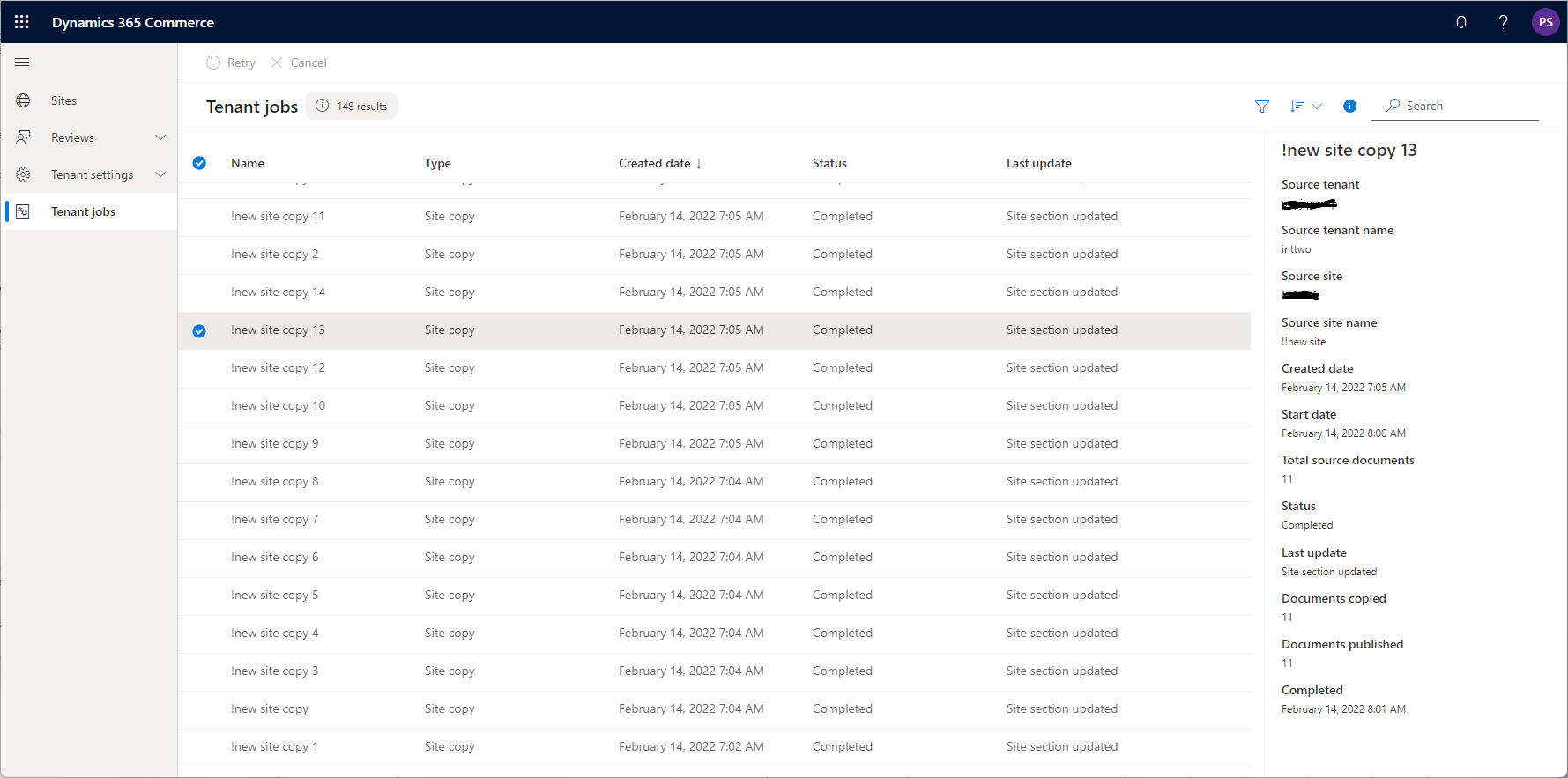This screenshot has width=1568, height=778.
Task: Select the !new site copy 12 row
Action: pos(714,368)
